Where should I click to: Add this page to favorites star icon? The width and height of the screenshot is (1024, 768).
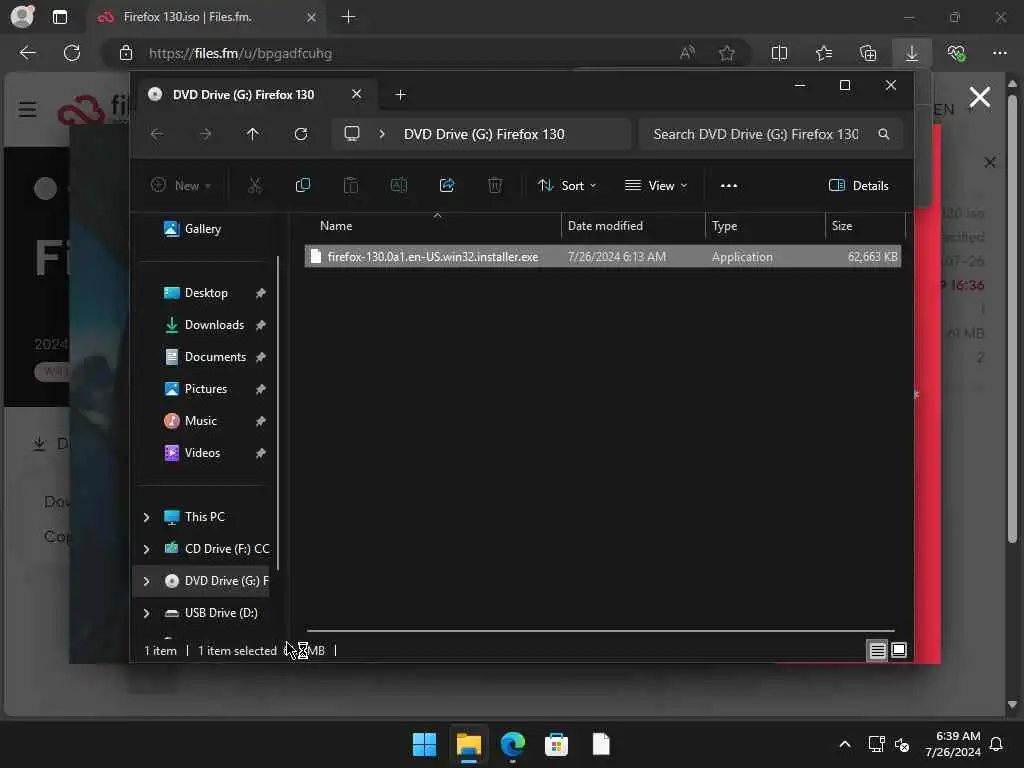(x=727, y=53)
